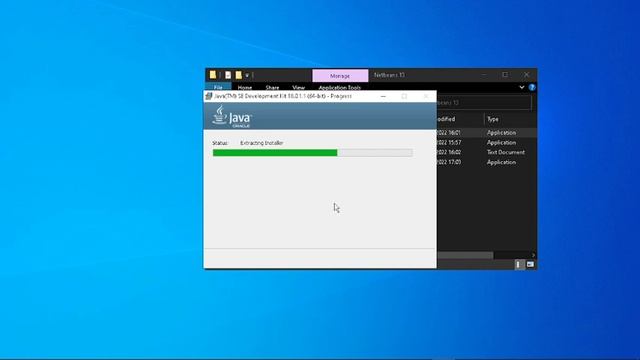Select the Text Document file row

487,152
